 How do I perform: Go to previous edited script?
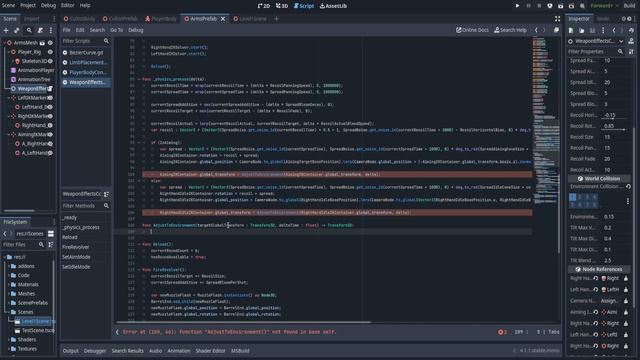pos(536,30)
